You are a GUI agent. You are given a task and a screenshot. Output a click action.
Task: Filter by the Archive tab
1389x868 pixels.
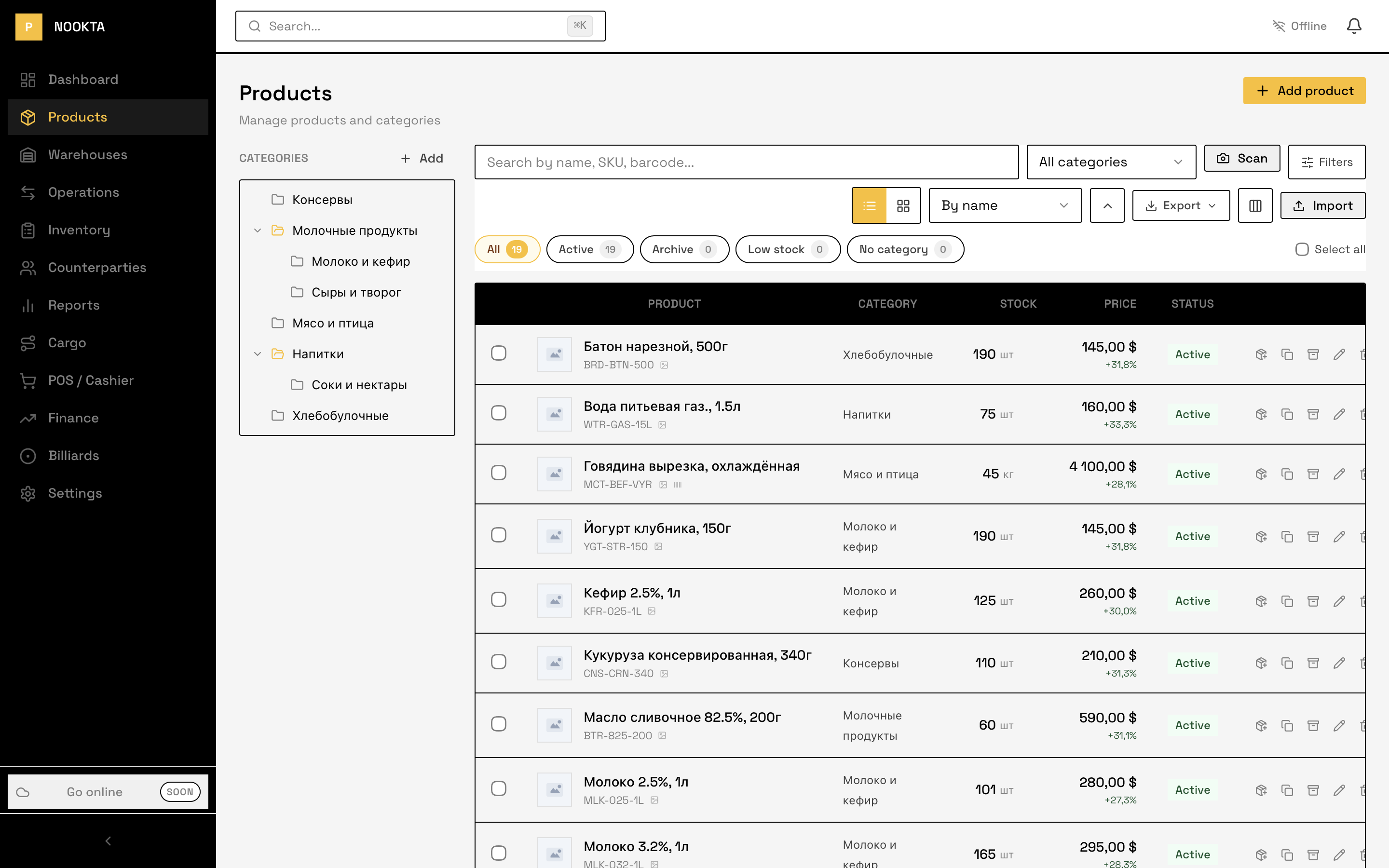point(684,249)
